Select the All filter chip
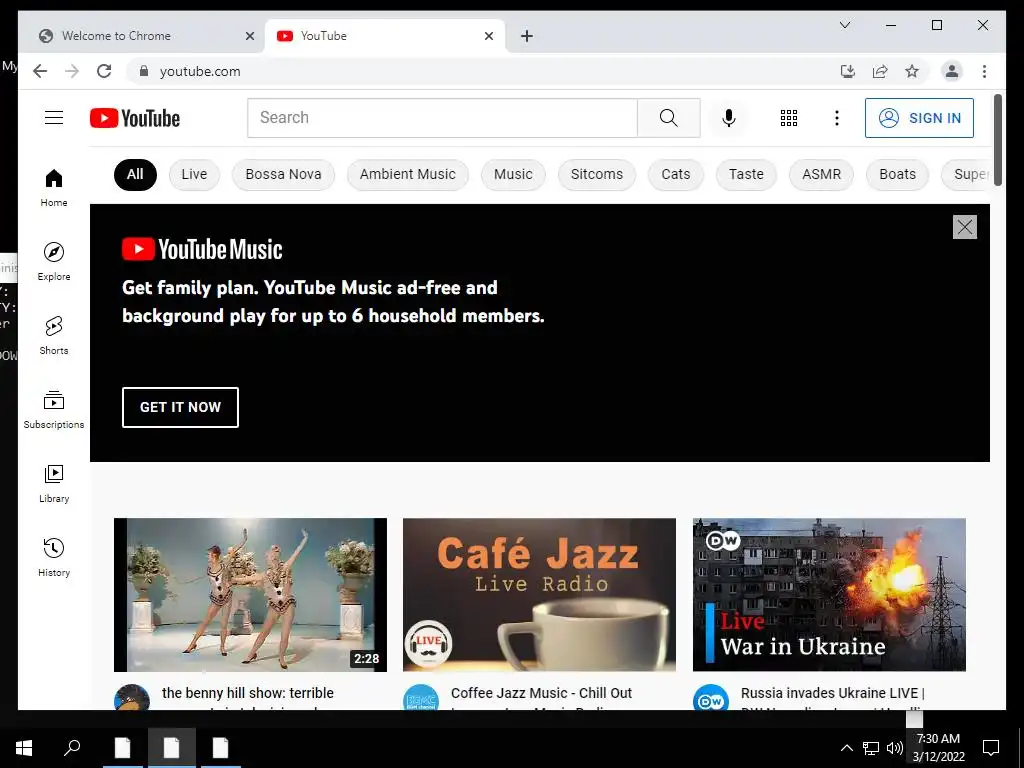The height and width of the screenshot is (768, 1024). coord(135,174)
